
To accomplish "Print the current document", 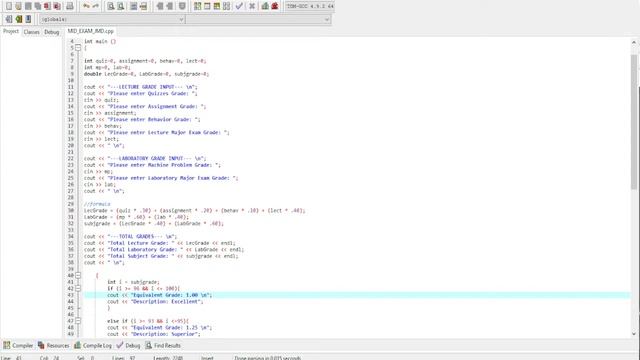I will pos(70,6).
